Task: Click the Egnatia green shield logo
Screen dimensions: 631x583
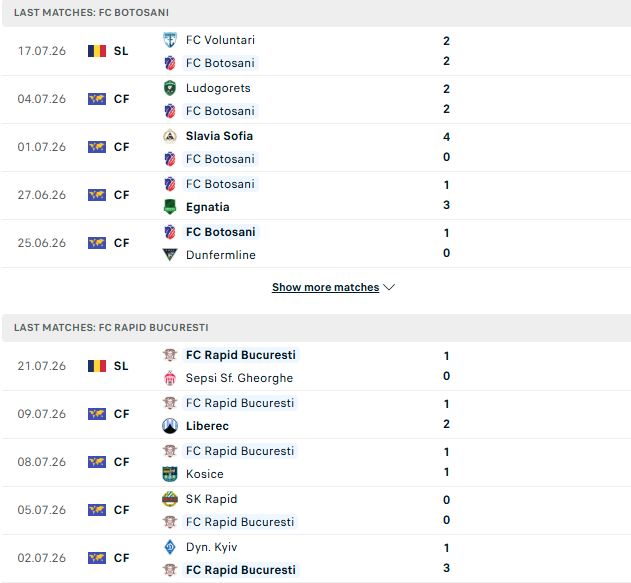Action: [170, 207]
